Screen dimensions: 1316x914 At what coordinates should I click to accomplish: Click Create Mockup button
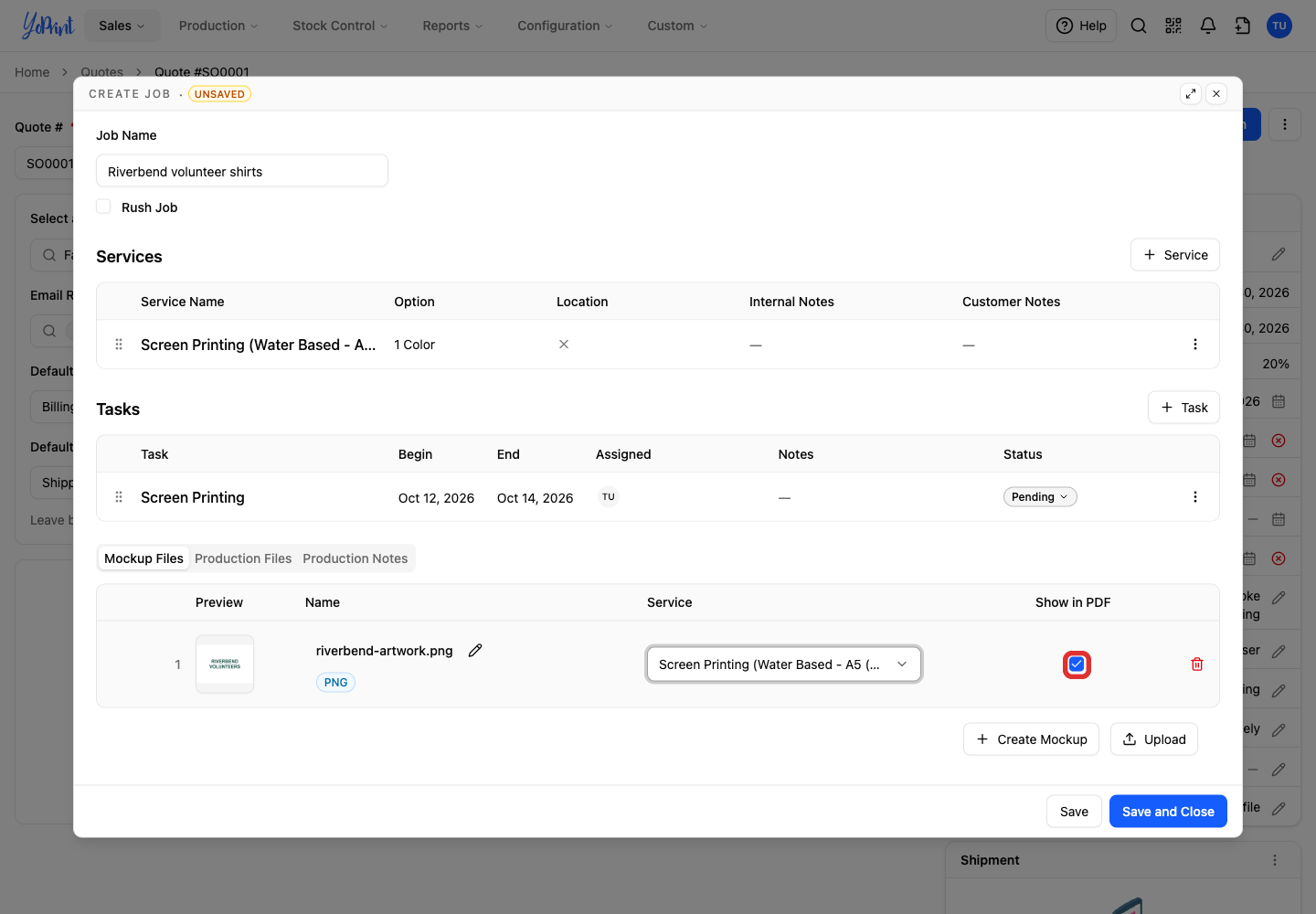1031,739
